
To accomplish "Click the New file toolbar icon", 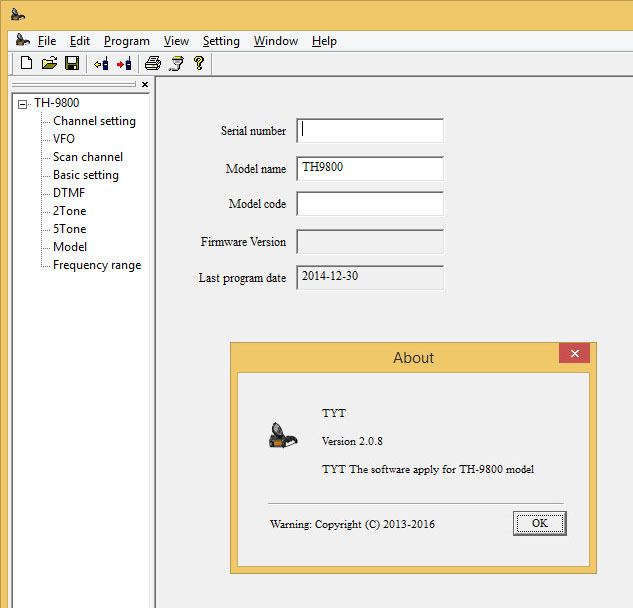I will pyautogui.click(x=26, y=63).
